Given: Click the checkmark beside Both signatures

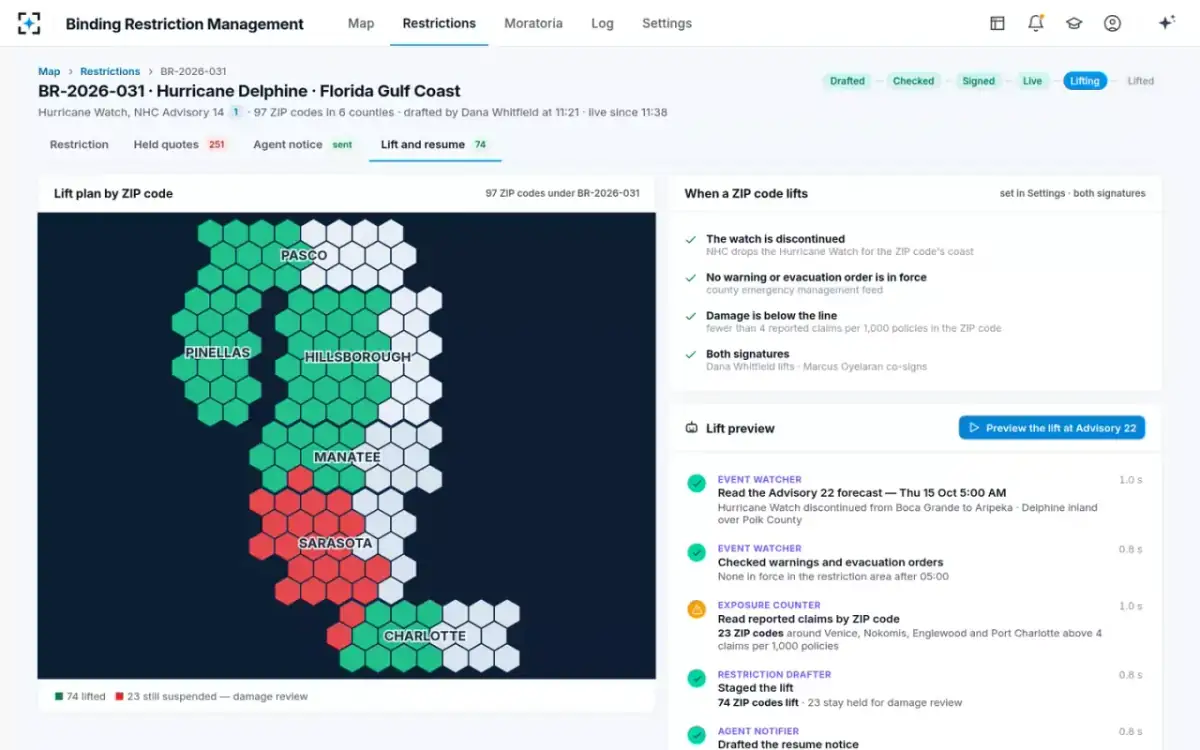Looking at the screenshot, I should coord(690,354).
